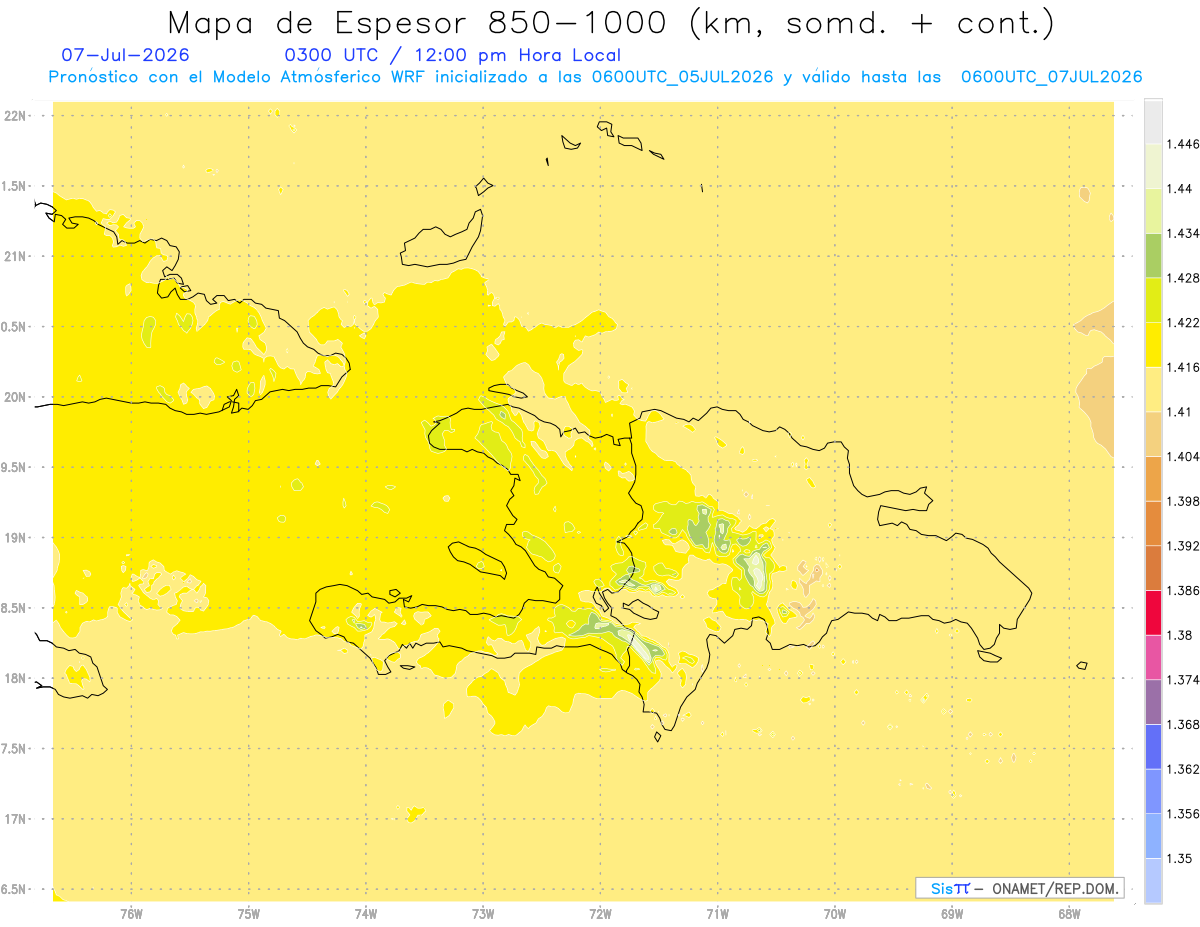Viewport: 1200px width, 927px height.
Task: Click the 72W longitude label
Action: click(601, 914)
